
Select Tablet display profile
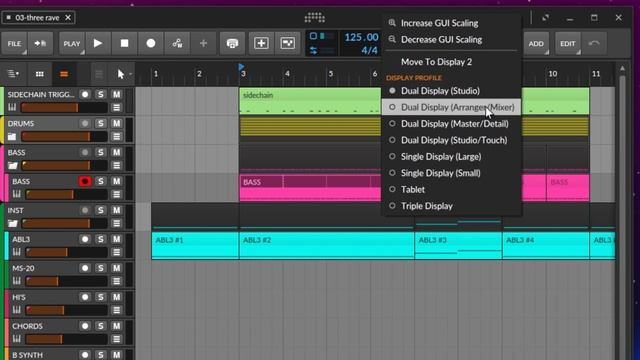click(x=451, y=189)
